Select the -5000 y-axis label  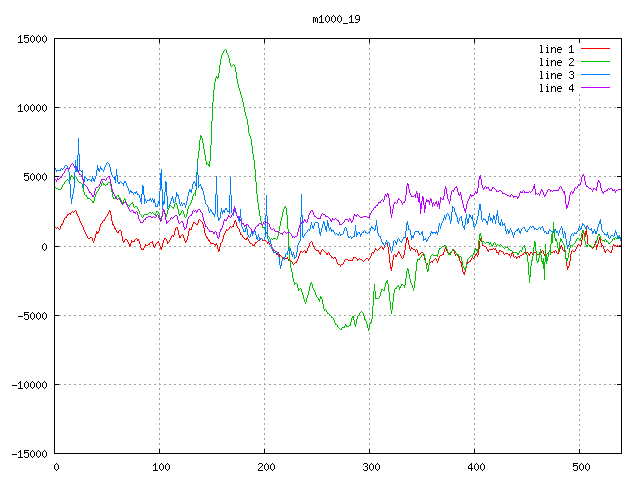click(31, 316)
